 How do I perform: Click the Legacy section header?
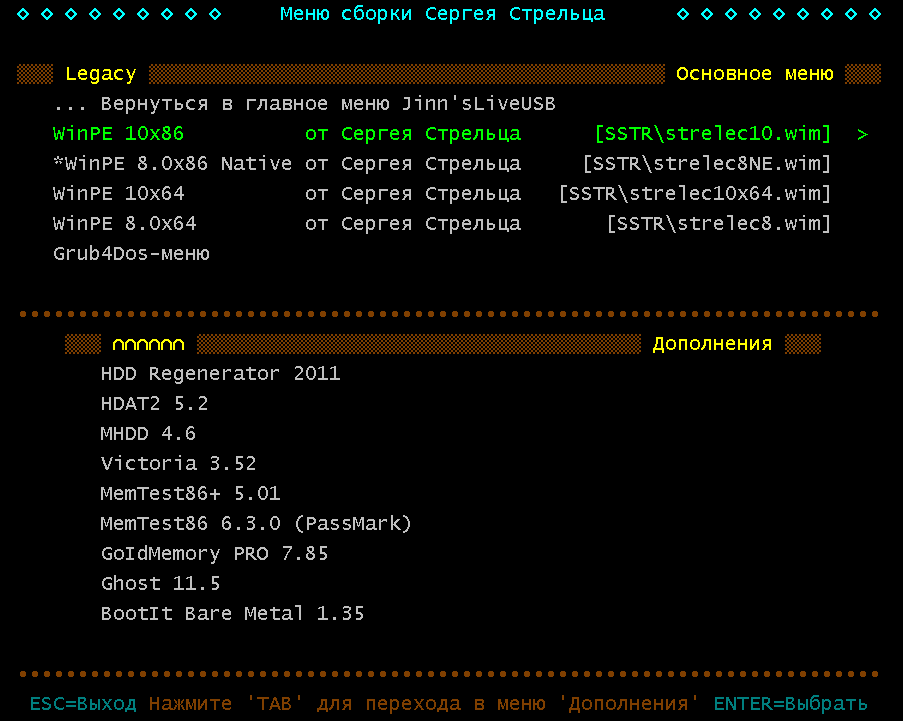[x=100, y=74]
